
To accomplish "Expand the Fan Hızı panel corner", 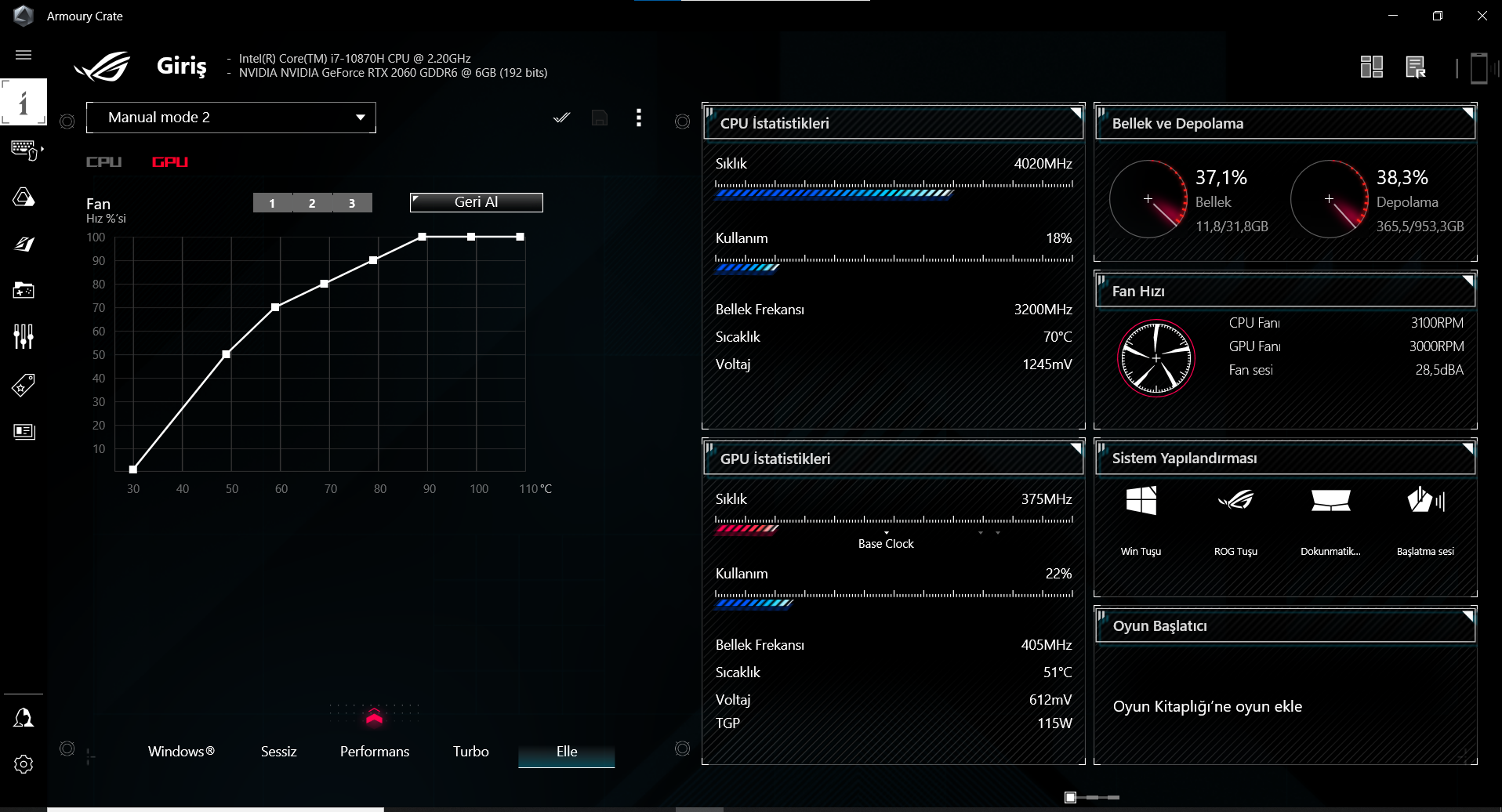I will [x=1468, y=281].
